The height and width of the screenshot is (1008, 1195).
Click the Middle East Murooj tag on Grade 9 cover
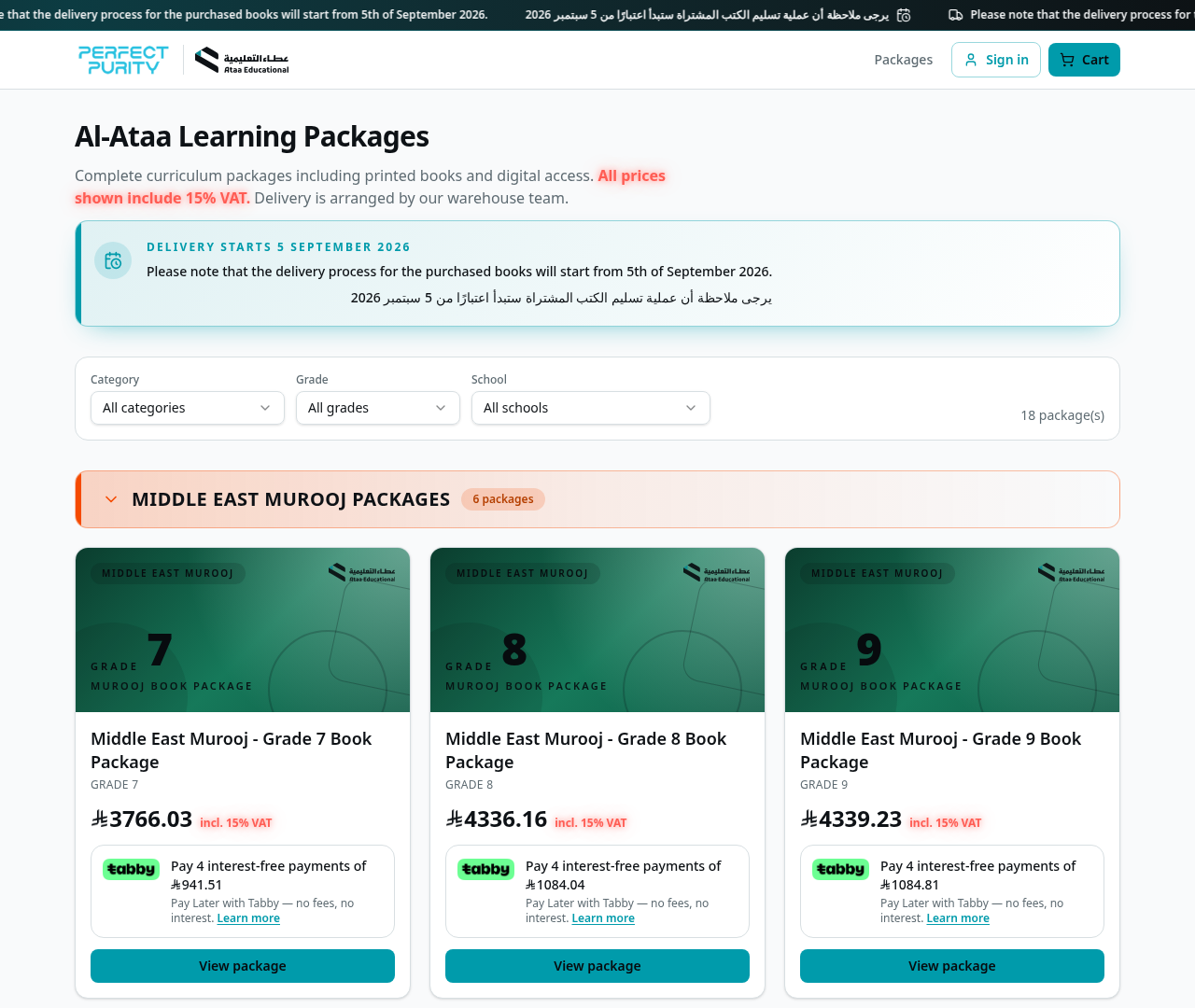point(878,573)
